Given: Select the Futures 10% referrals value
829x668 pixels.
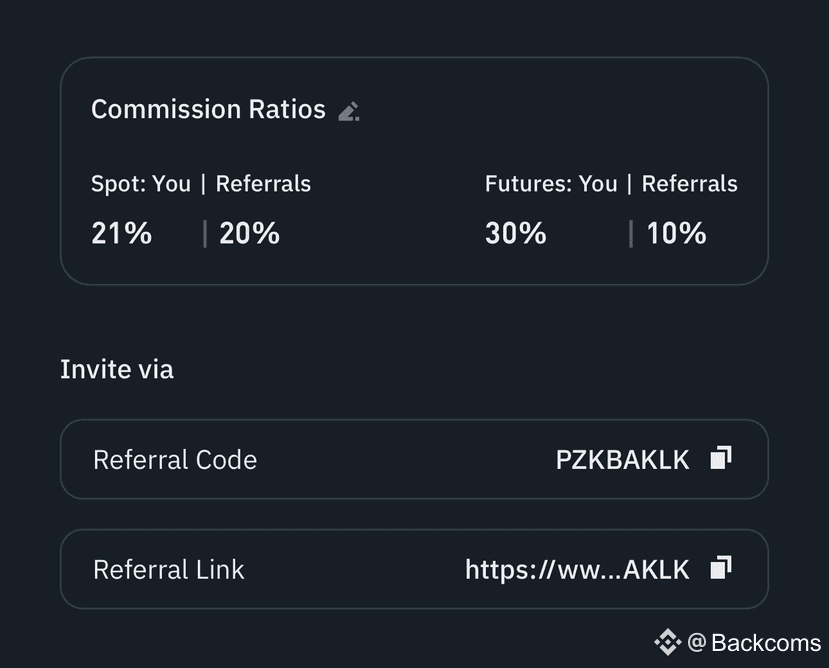Looking at the screenshot, I should (676, 233).
